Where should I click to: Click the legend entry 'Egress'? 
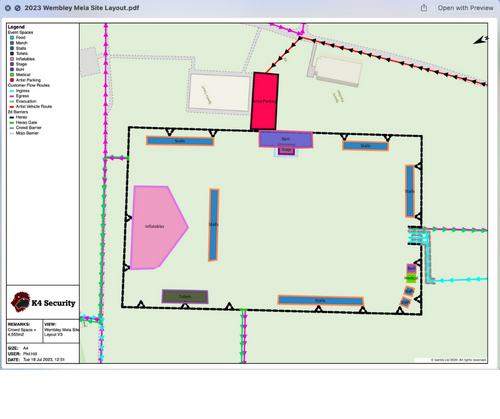[x=19, y=96]
